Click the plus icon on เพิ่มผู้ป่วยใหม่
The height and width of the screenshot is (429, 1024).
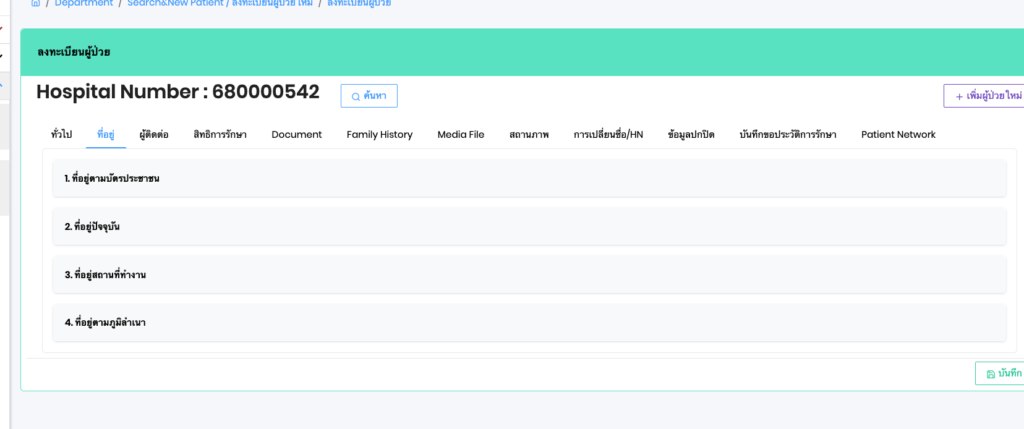point(960,96)
